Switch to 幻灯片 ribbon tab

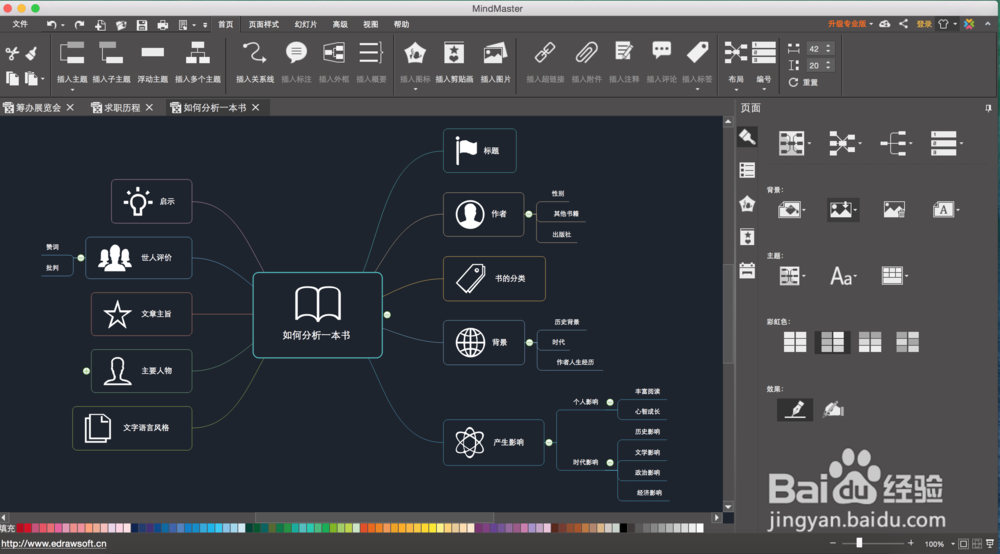pyautogui.click(x=305, y=24)
